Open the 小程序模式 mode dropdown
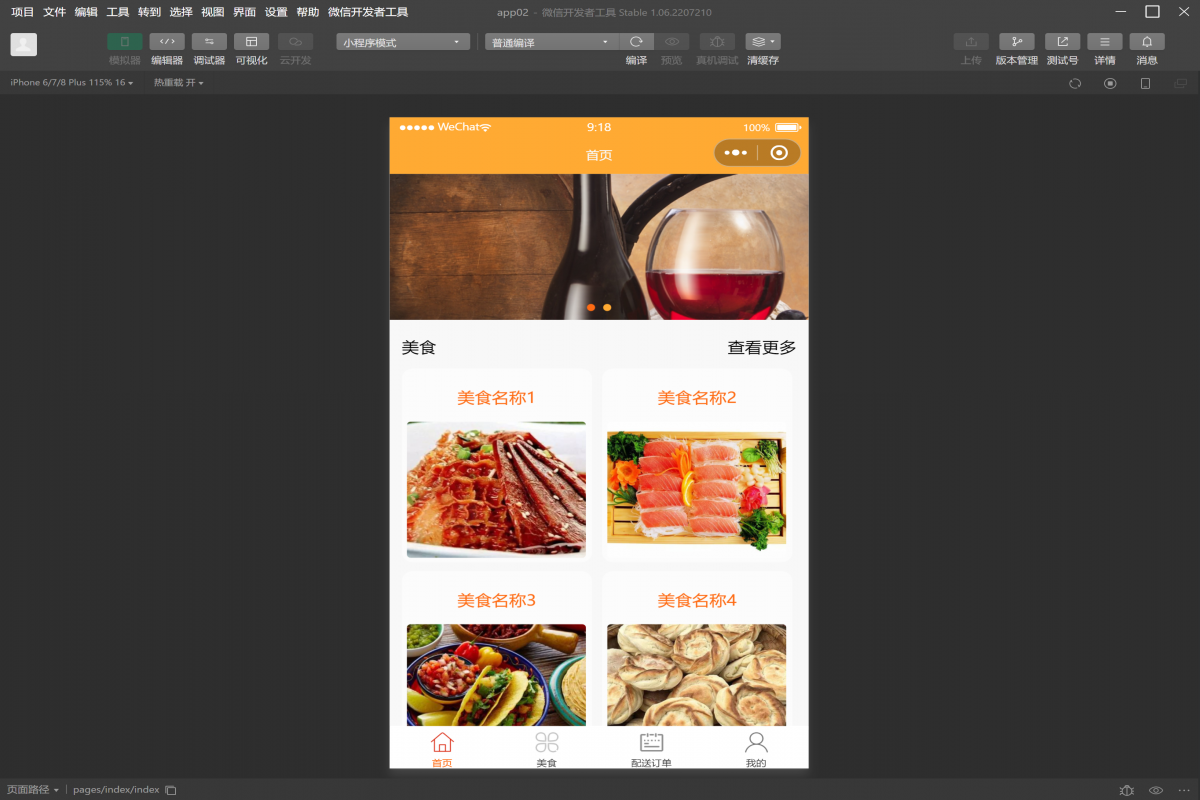Viewport: 1200px width, 800px height. 403,42
